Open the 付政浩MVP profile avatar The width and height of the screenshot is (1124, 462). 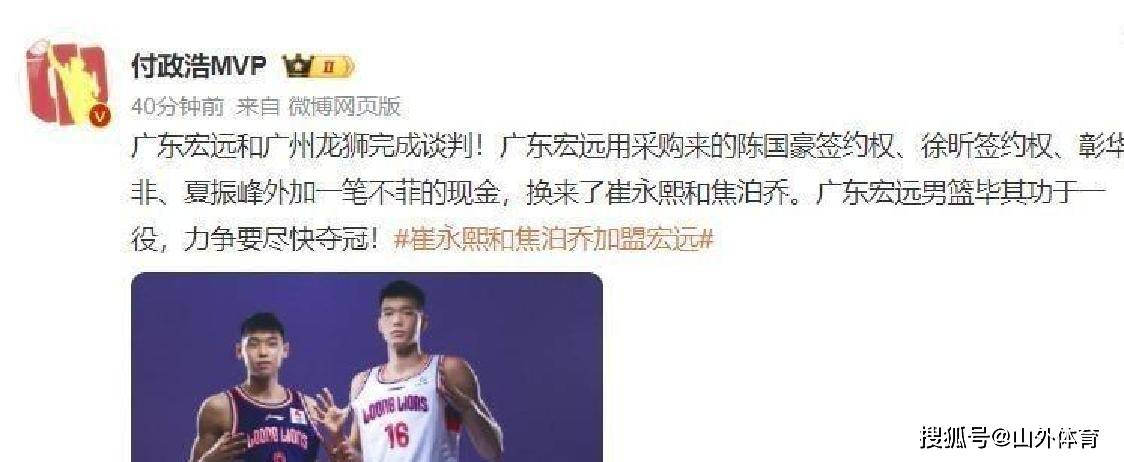68,83
